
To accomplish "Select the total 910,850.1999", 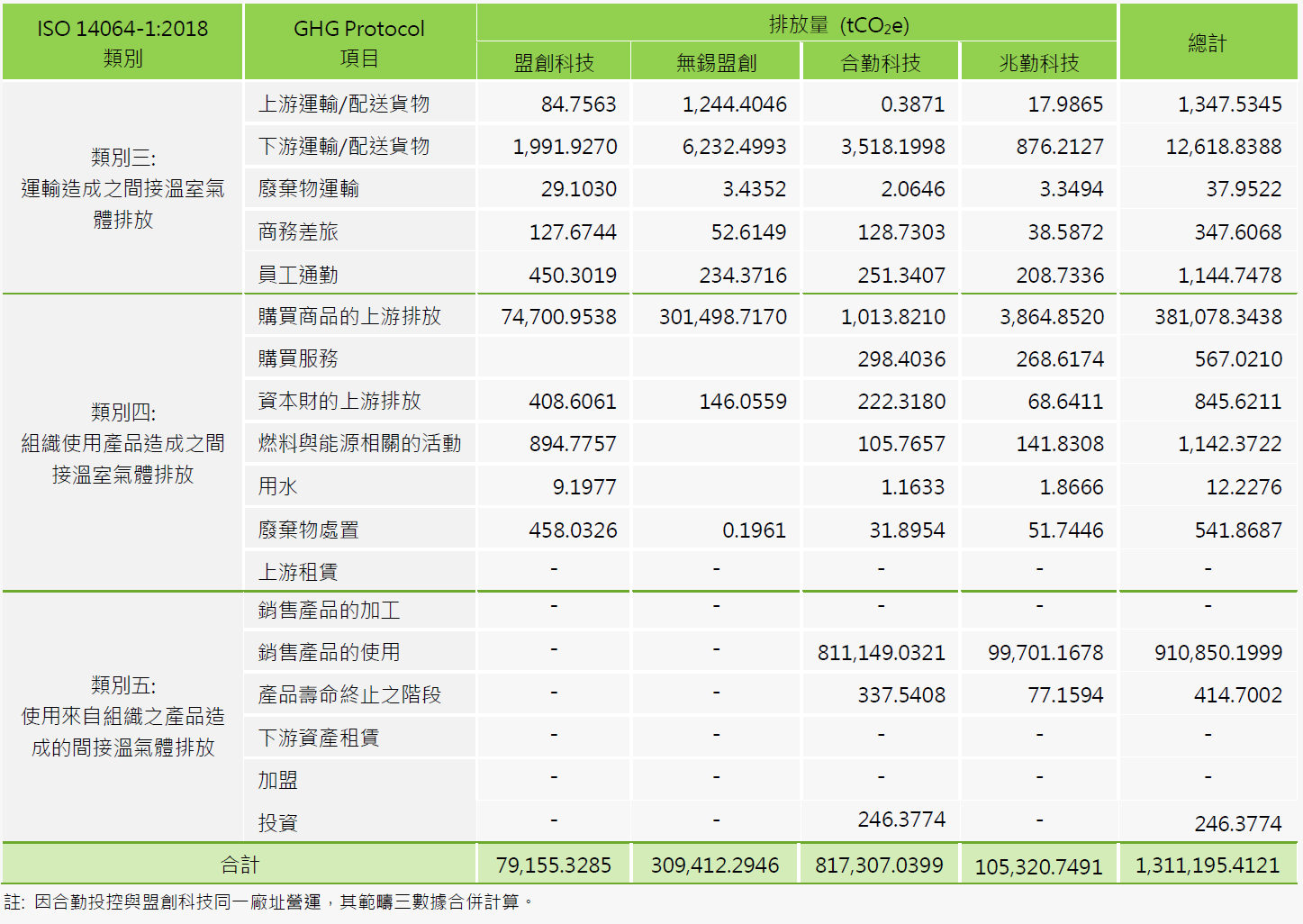I will [1217, 653].
